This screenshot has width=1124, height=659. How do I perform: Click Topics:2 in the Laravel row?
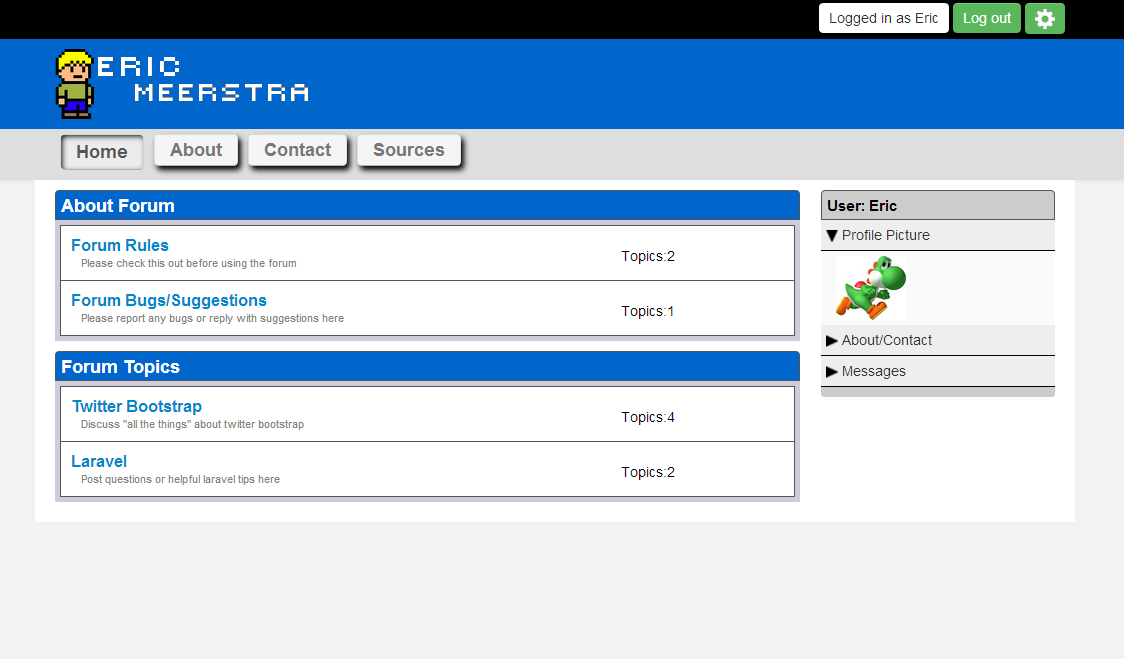(x=648, y=473)
